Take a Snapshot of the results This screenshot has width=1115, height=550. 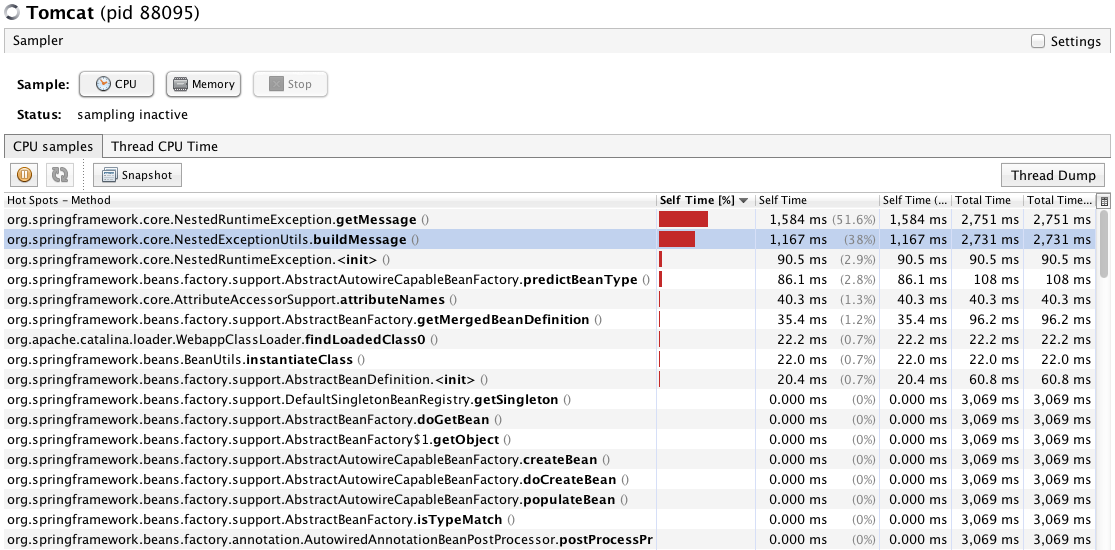point(137,175)
